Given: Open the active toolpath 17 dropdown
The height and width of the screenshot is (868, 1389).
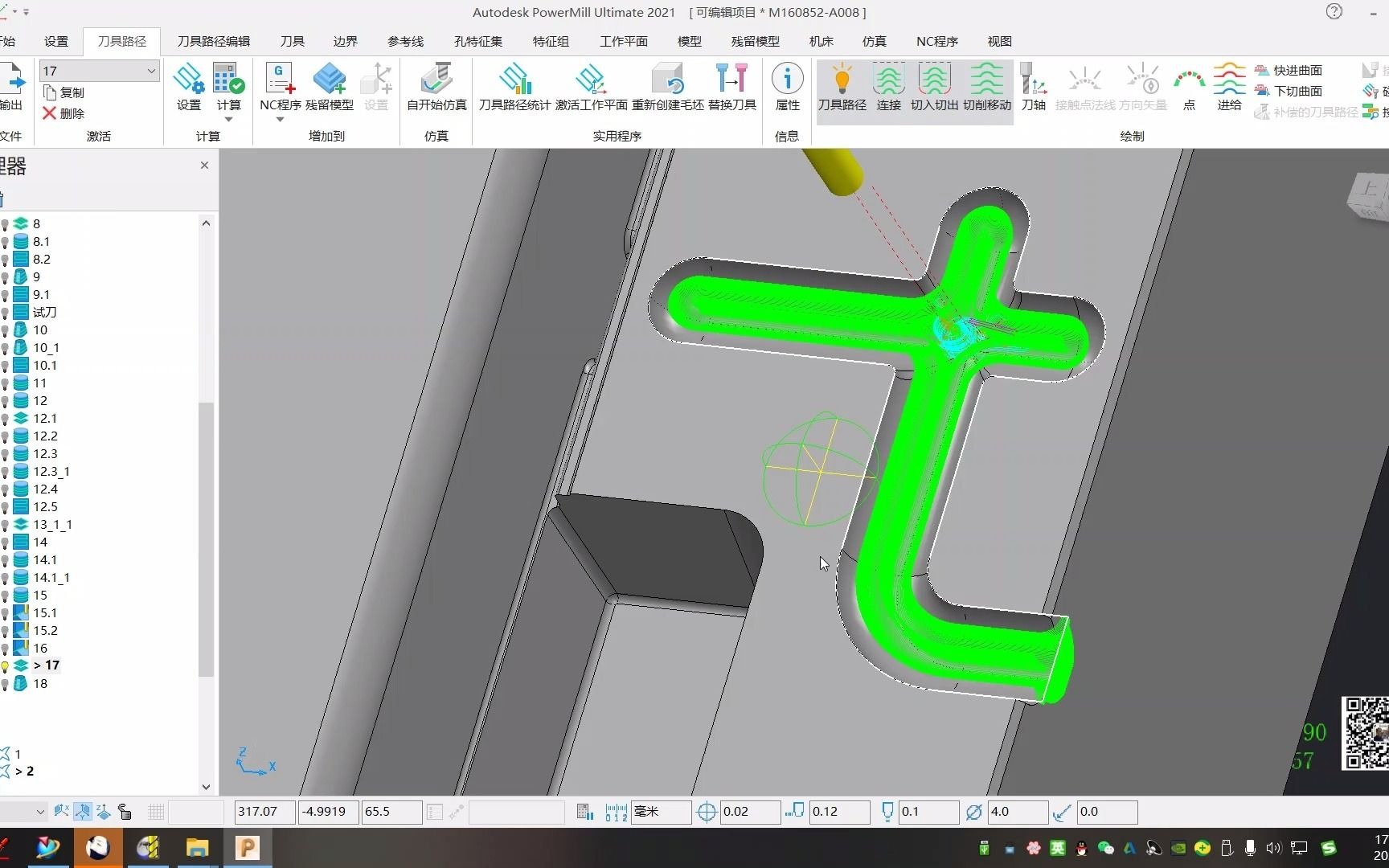Looking at the screenshot, I should point(99,71).
